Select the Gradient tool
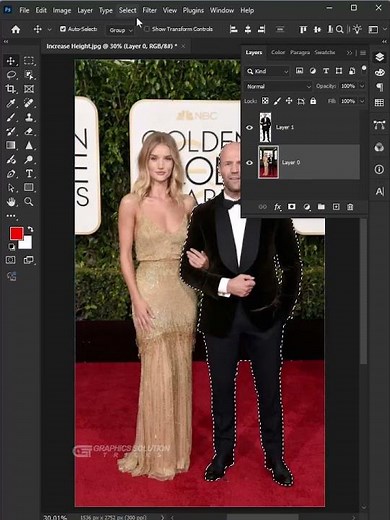 click(11, 145)
